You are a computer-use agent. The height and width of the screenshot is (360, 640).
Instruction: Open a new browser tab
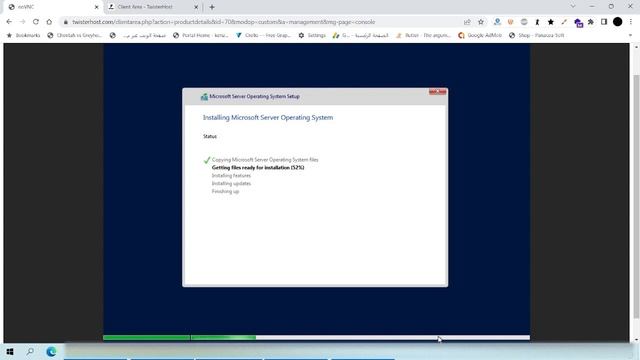[x=212, y=7]
